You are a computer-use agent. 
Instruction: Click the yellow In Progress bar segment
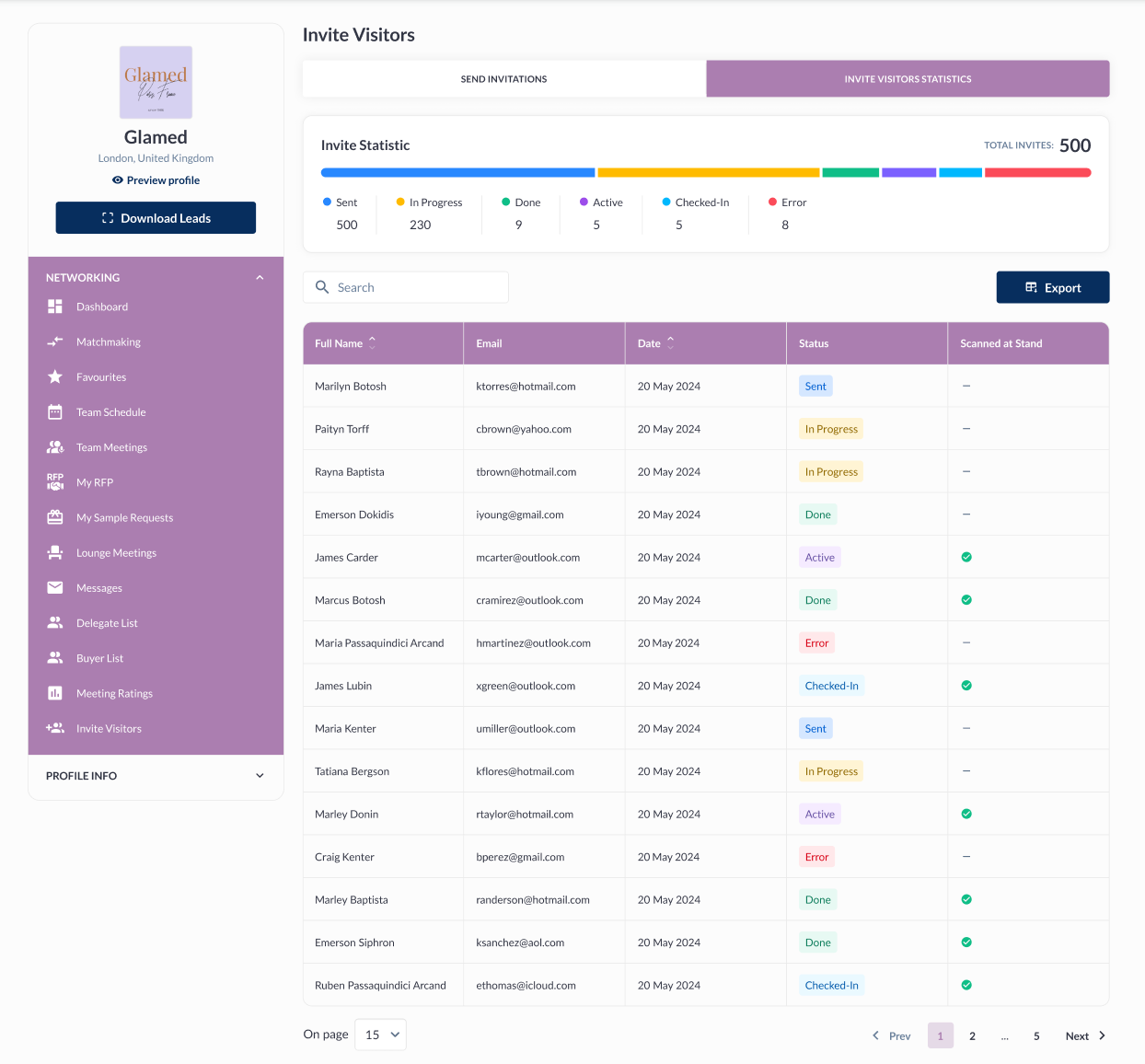pos(708,173)
